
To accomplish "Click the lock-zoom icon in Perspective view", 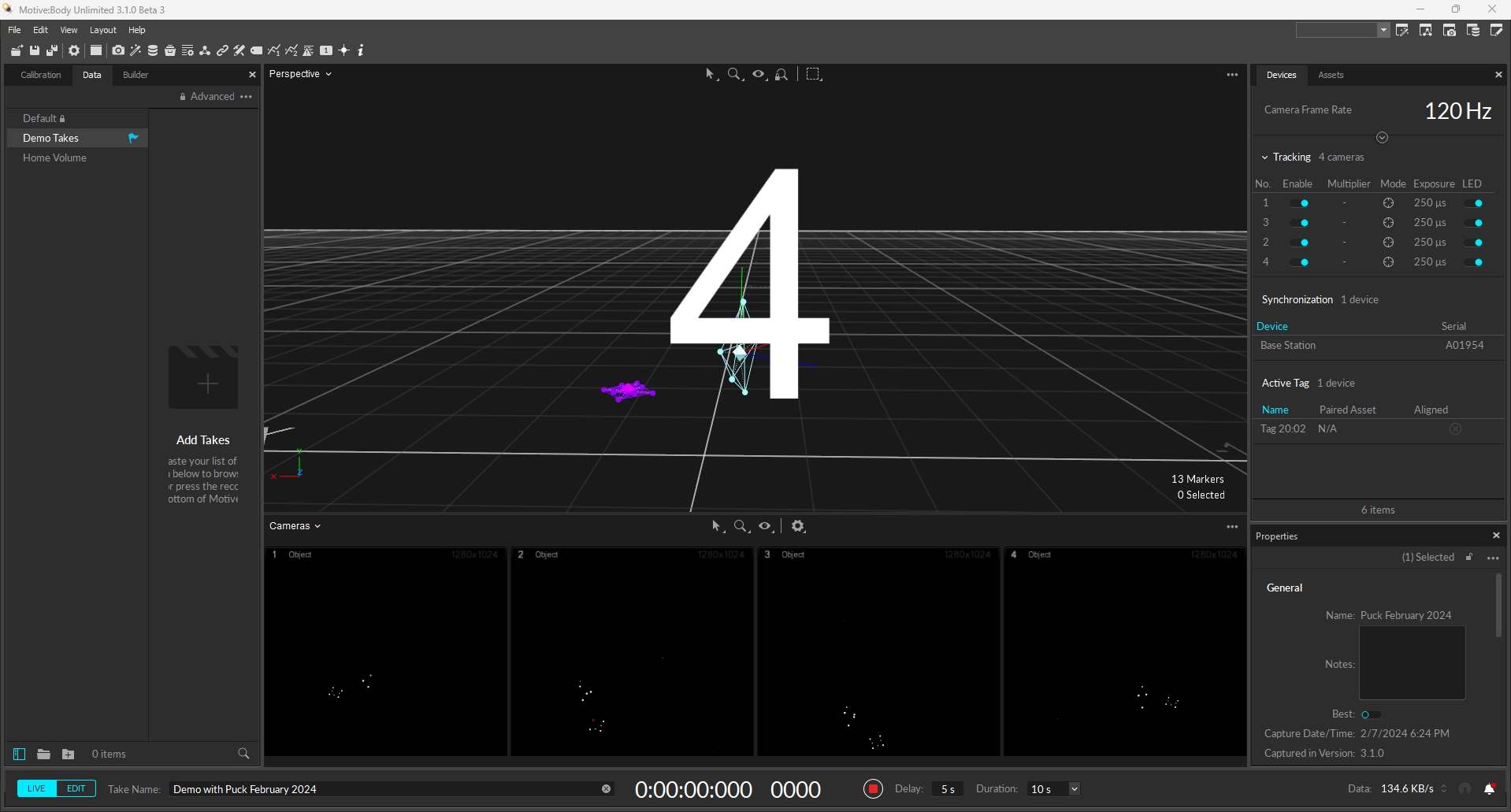I will click(x=781, y=74).
